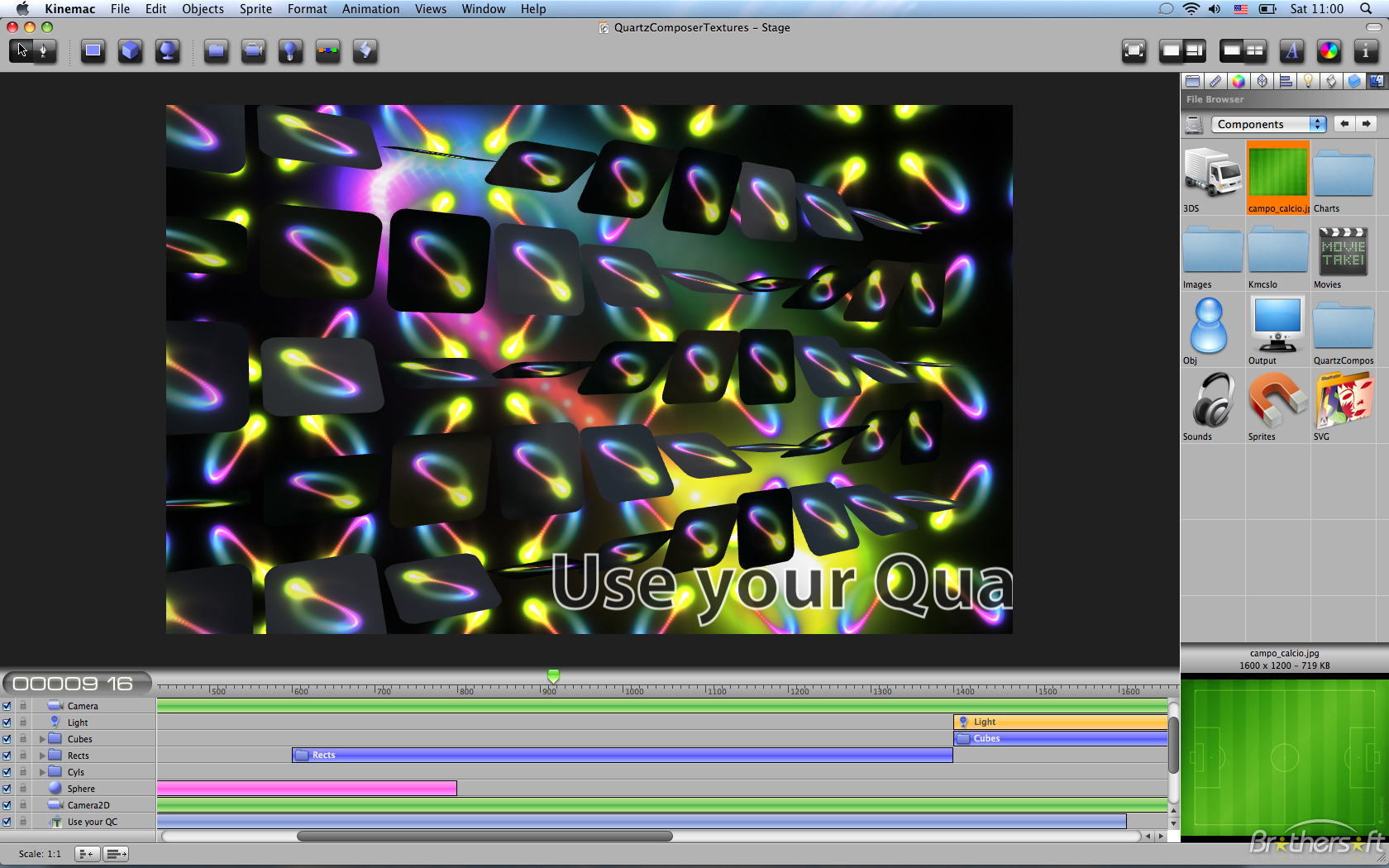Switch to single stage view
The image size is (1389, 868).
[1232, 51]
